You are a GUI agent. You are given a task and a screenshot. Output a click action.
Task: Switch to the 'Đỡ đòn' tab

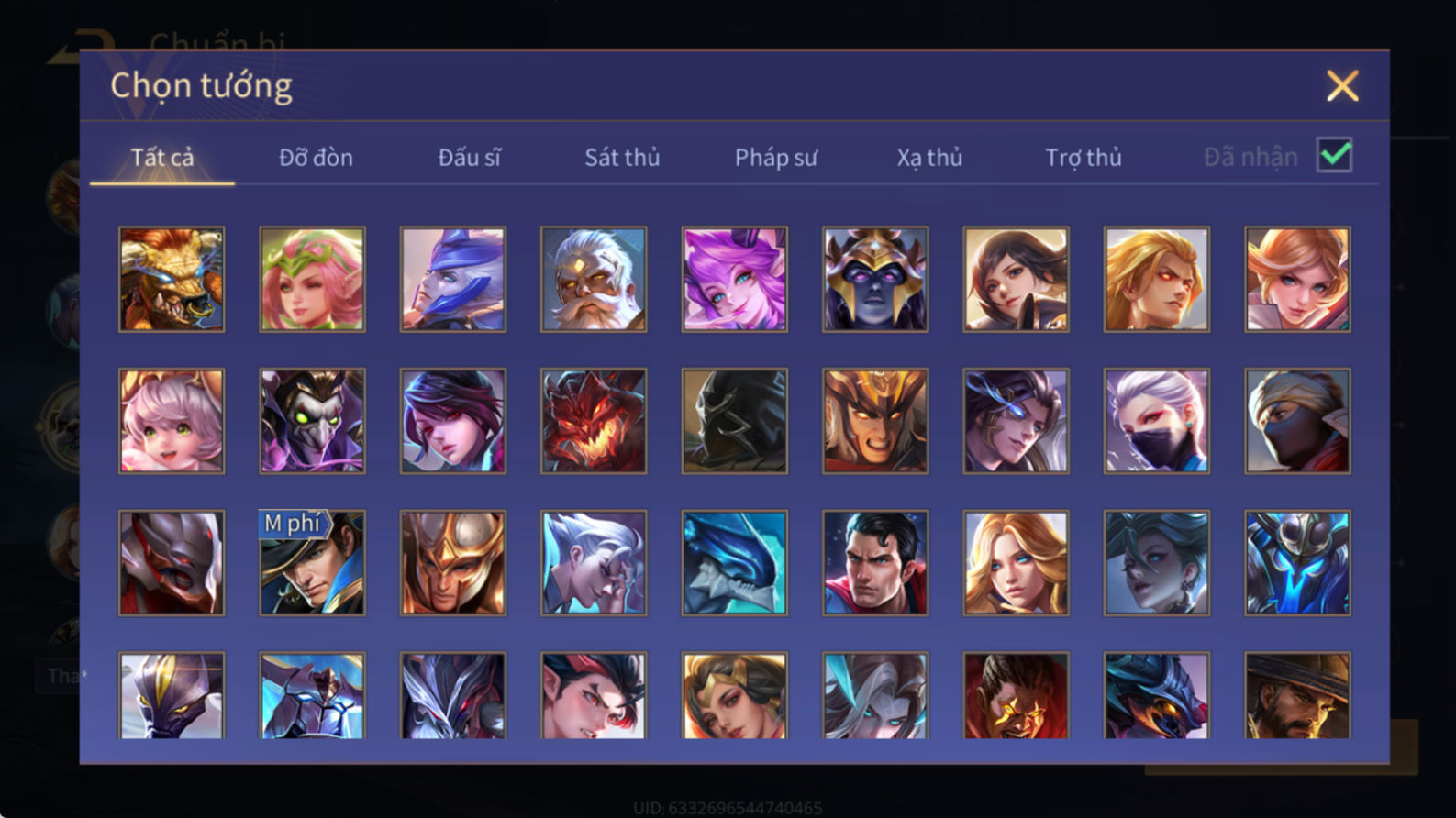point(316,158)
